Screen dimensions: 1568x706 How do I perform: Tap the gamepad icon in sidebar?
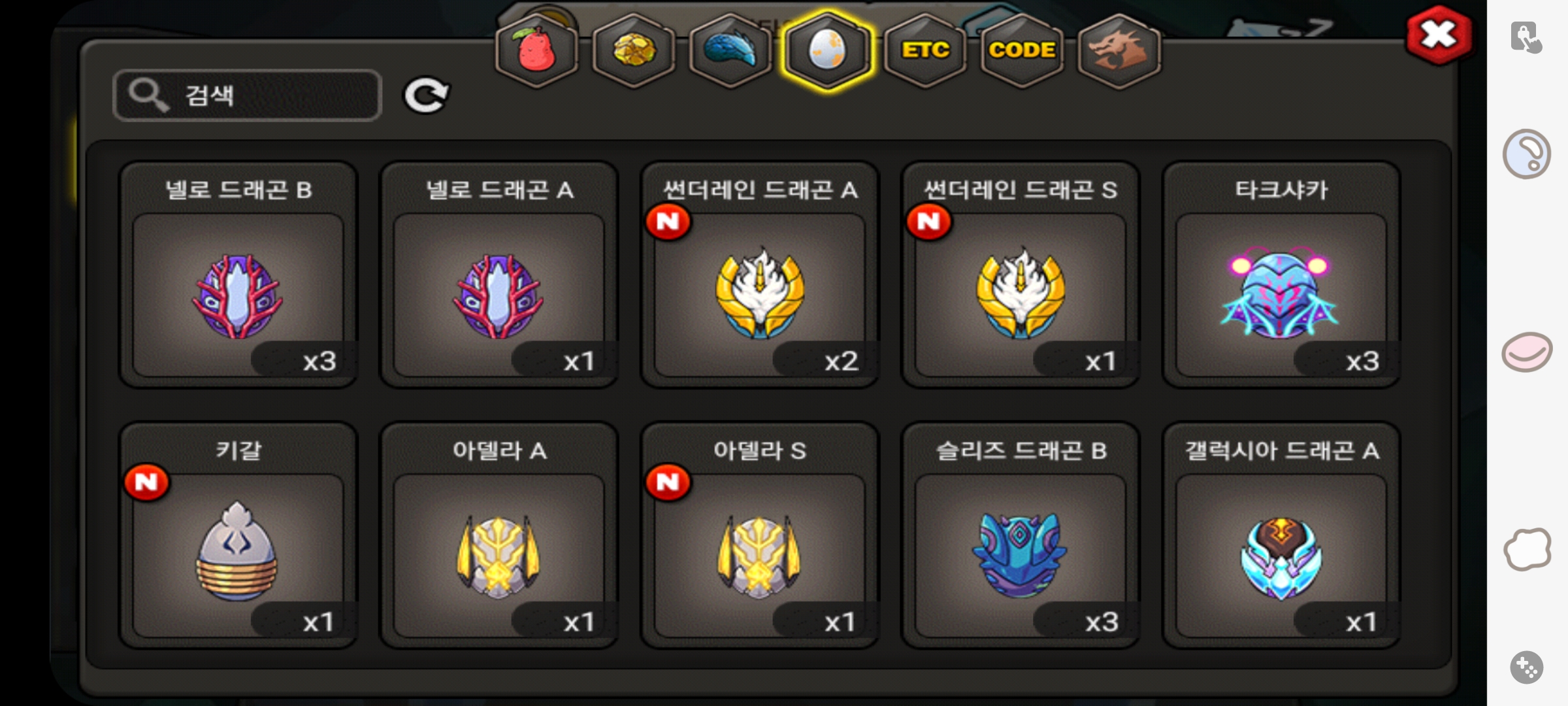[1527, 667]
